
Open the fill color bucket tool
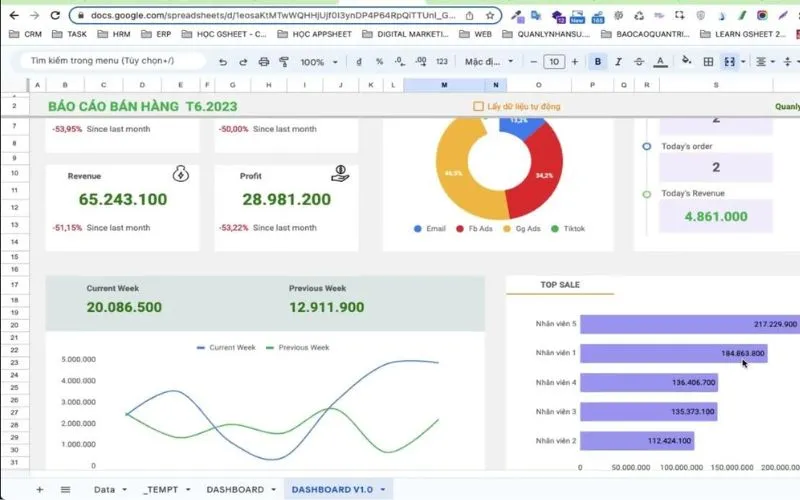tap(687, 62)
